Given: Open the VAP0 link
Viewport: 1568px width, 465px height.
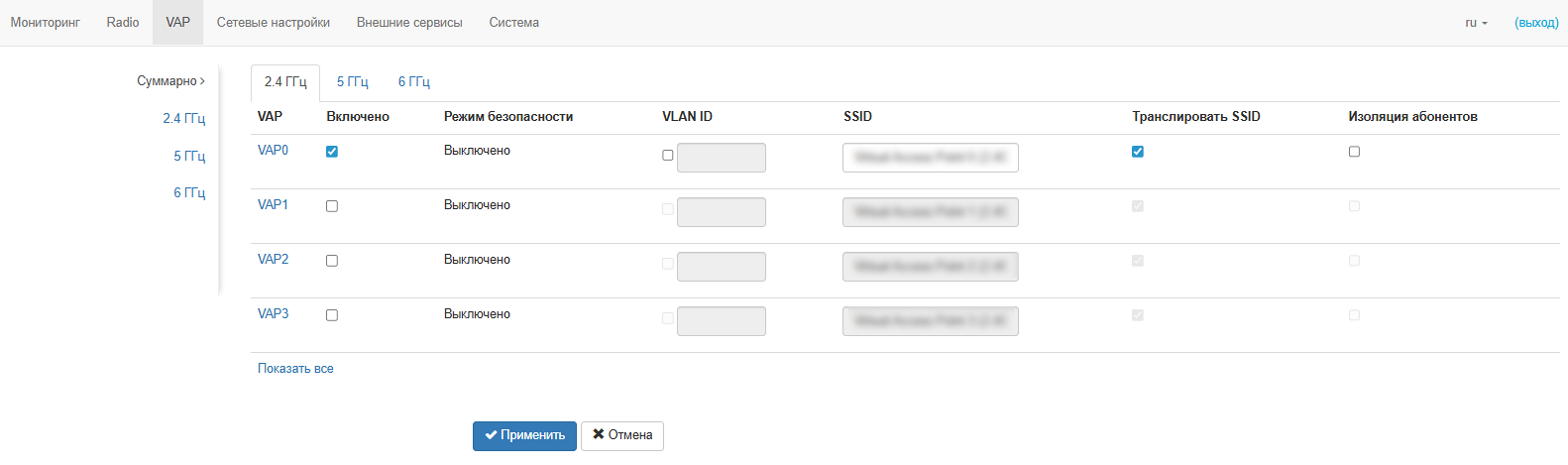Looking at the screenshot, I should 273,151.
